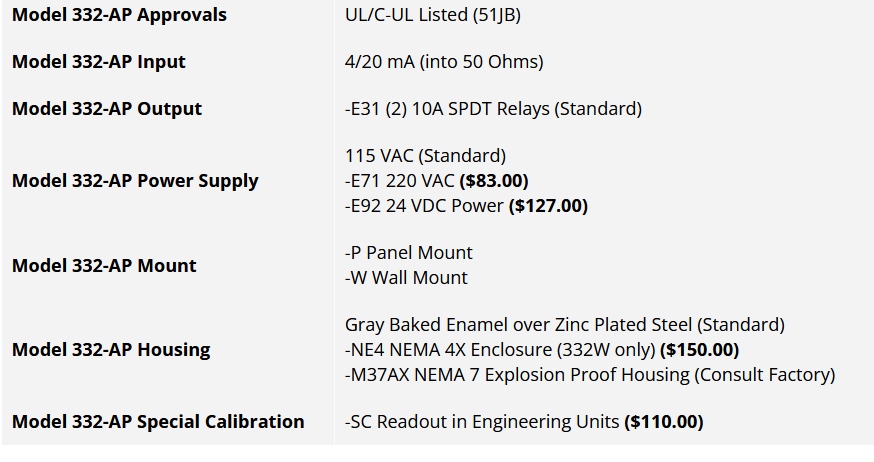Click the -SC Readout in Engineering Units option
The image size is (874, 462).
tap(483, 422)
